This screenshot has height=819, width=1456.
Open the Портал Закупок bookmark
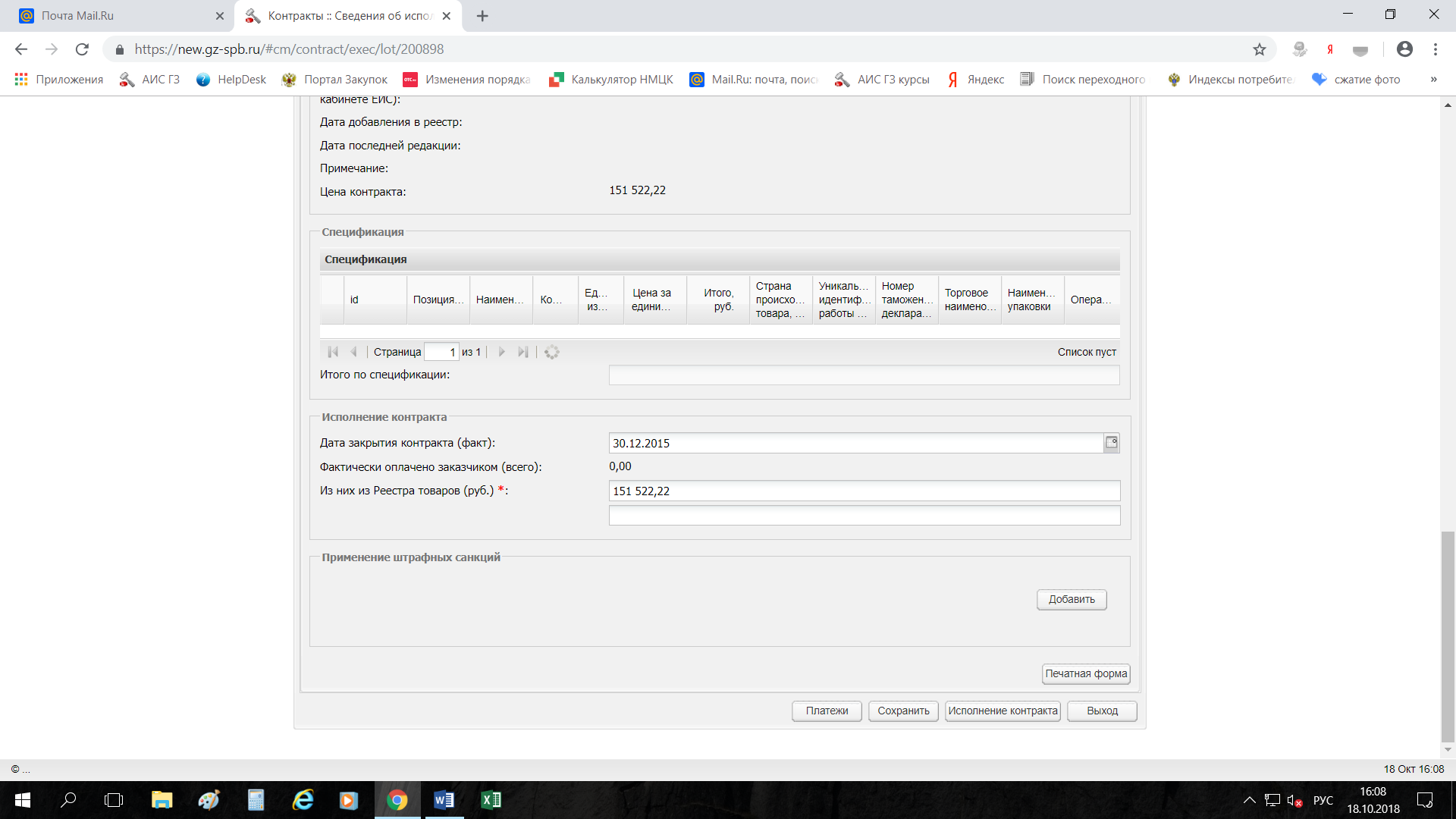coord(334,80)
